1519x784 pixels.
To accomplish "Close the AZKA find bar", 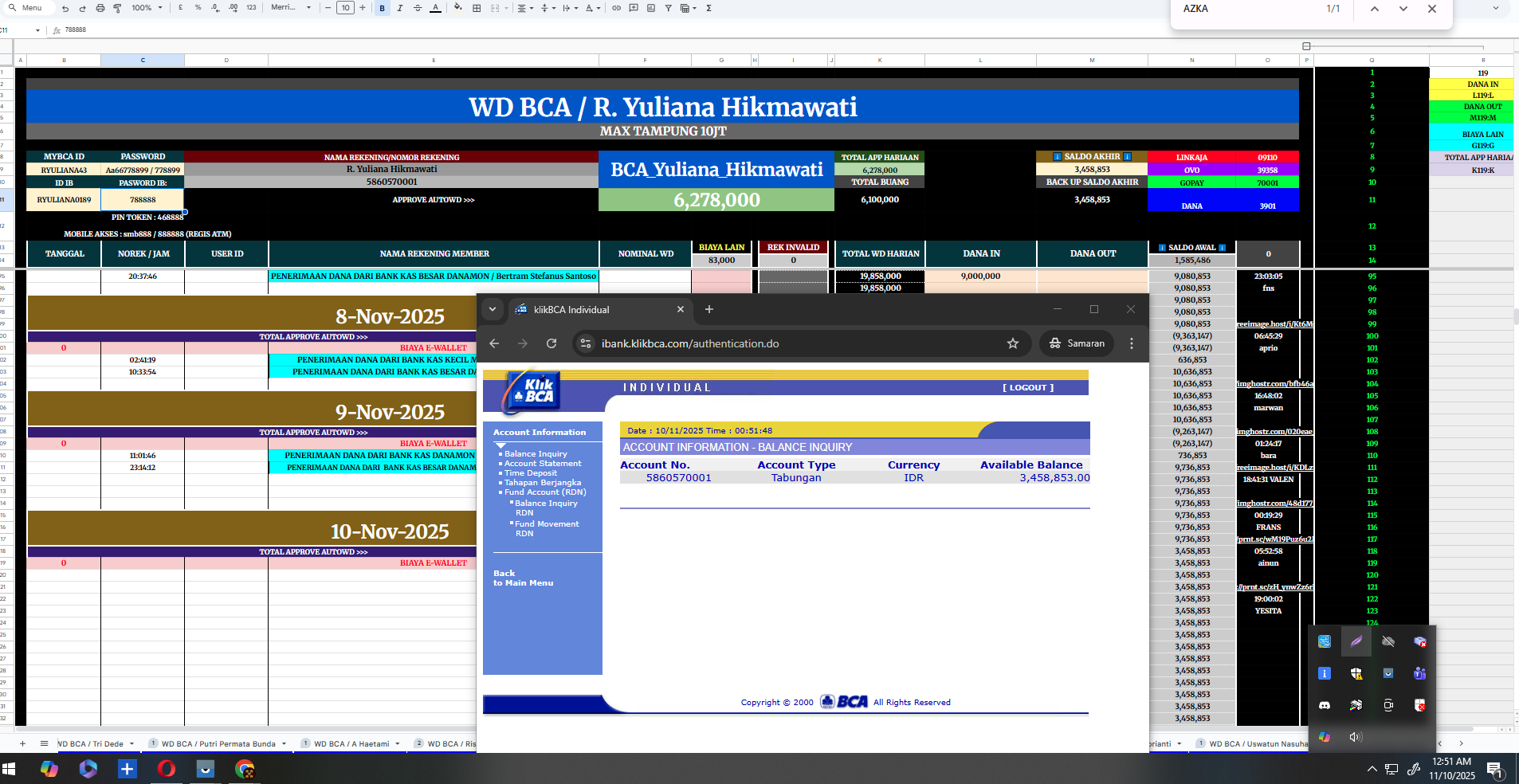I will point(1432,9).
